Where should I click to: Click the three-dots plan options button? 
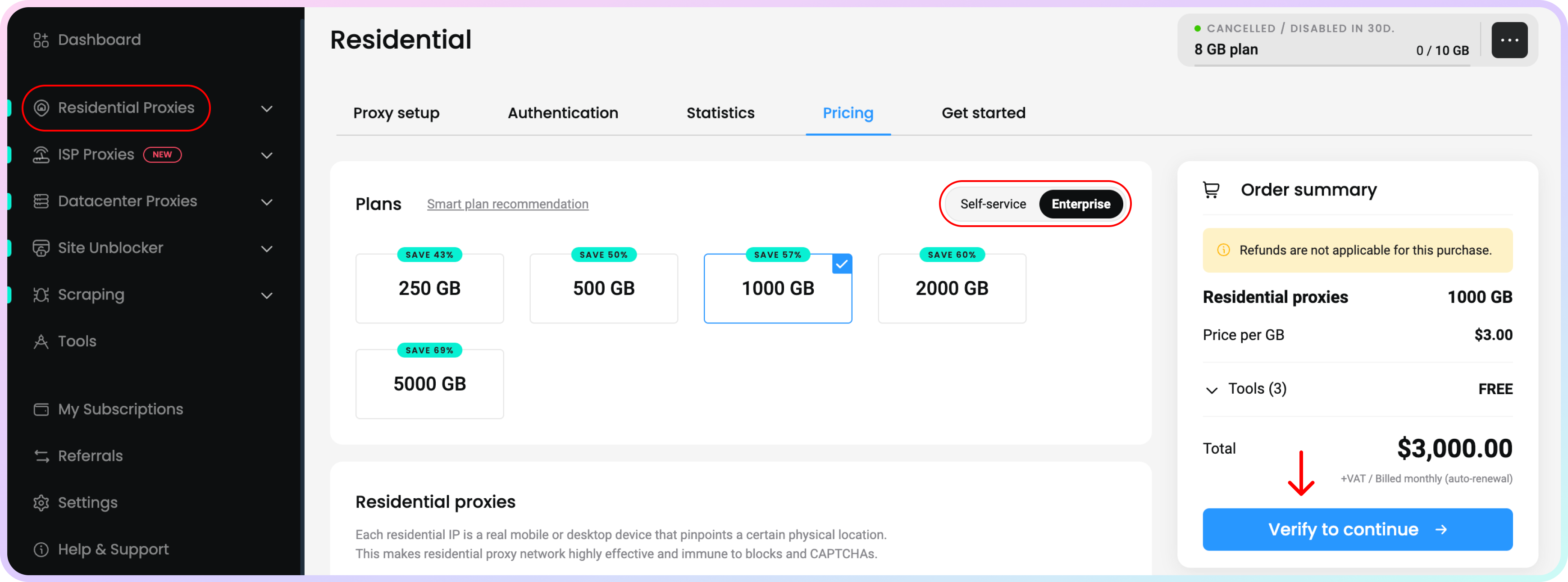tap(1509, 40)
